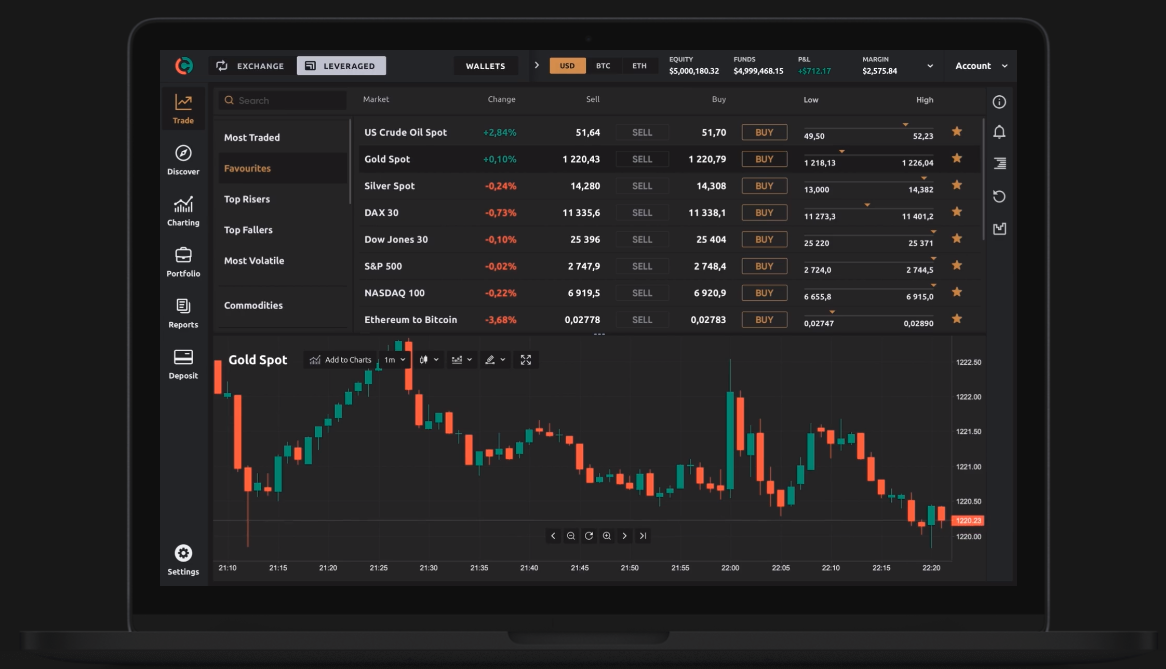Viewport: 1166px width, 669px height.
Task: Buy NASDAQ 100
Action: (x=764, y=293)
